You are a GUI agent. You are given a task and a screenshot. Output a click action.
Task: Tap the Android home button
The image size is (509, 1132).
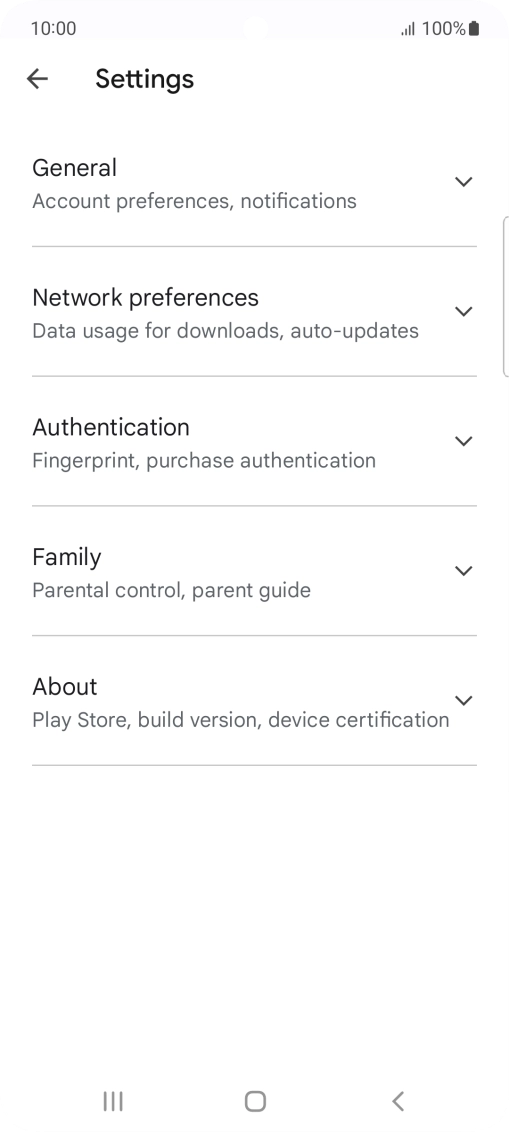pos(255,1101)
